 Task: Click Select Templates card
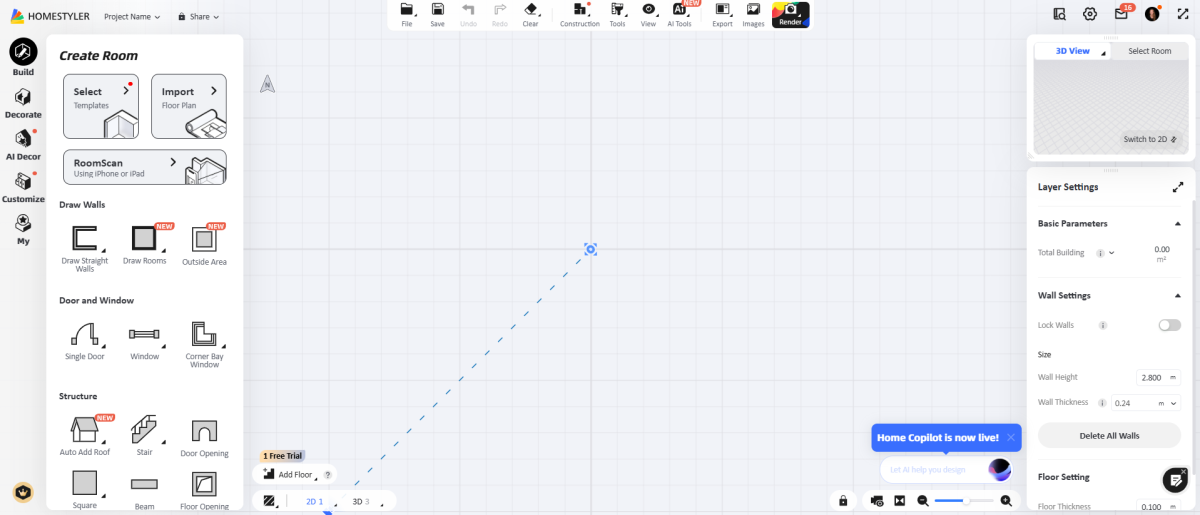click(x=101, y=106)
